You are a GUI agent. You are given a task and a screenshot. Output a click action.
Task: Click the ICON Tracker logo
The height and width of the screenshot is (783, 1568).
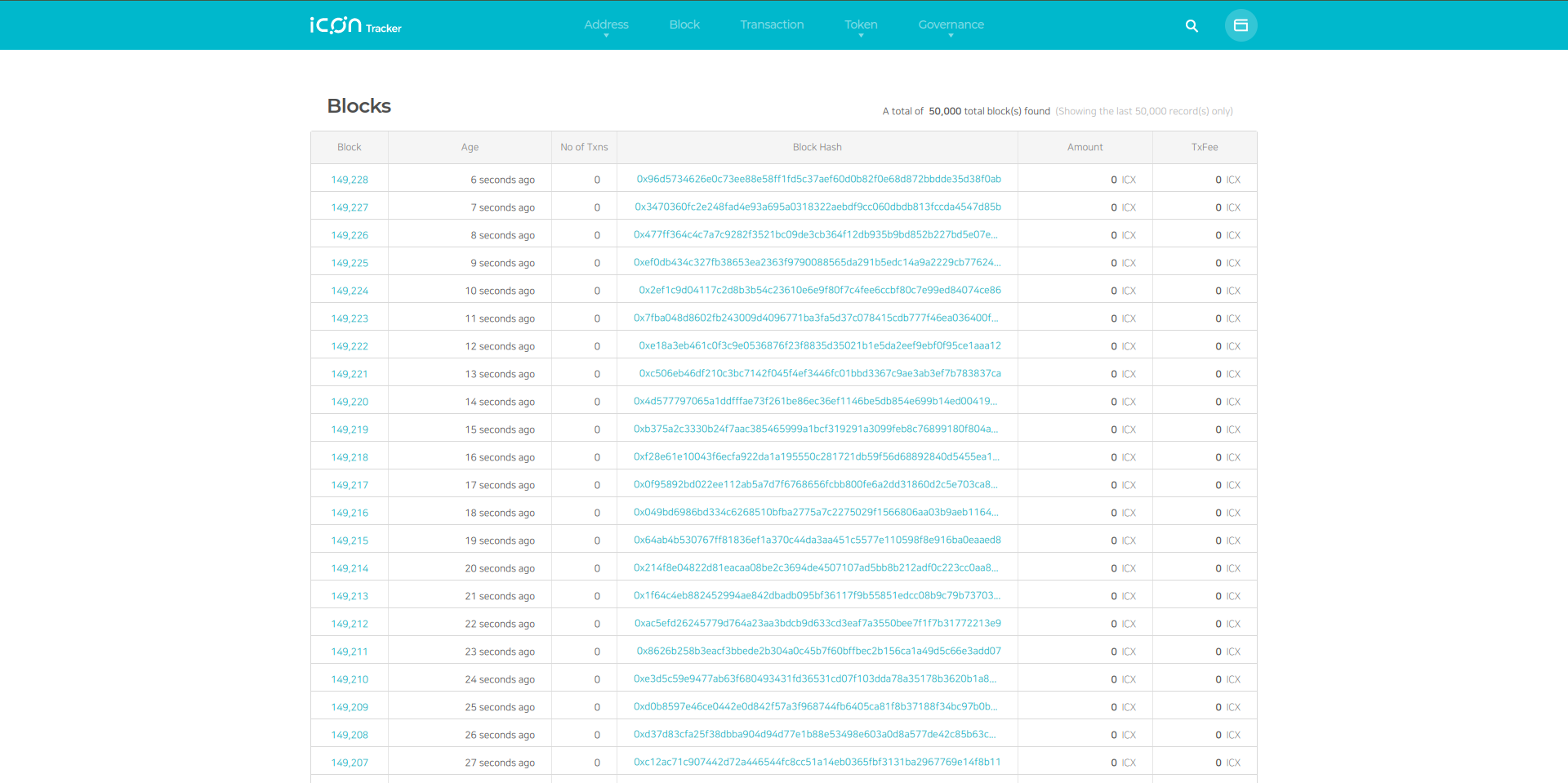[x=355, y=25]
